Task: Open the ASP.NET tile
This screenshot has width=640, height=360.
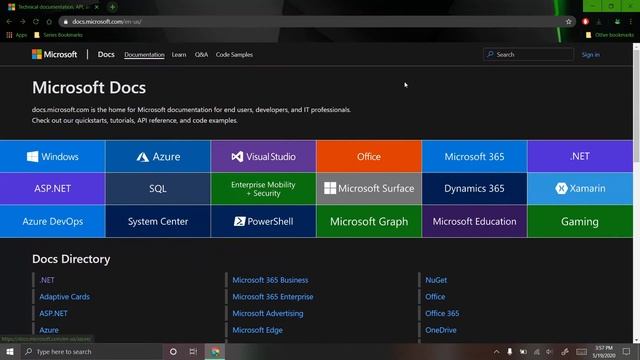Action: 53,189
